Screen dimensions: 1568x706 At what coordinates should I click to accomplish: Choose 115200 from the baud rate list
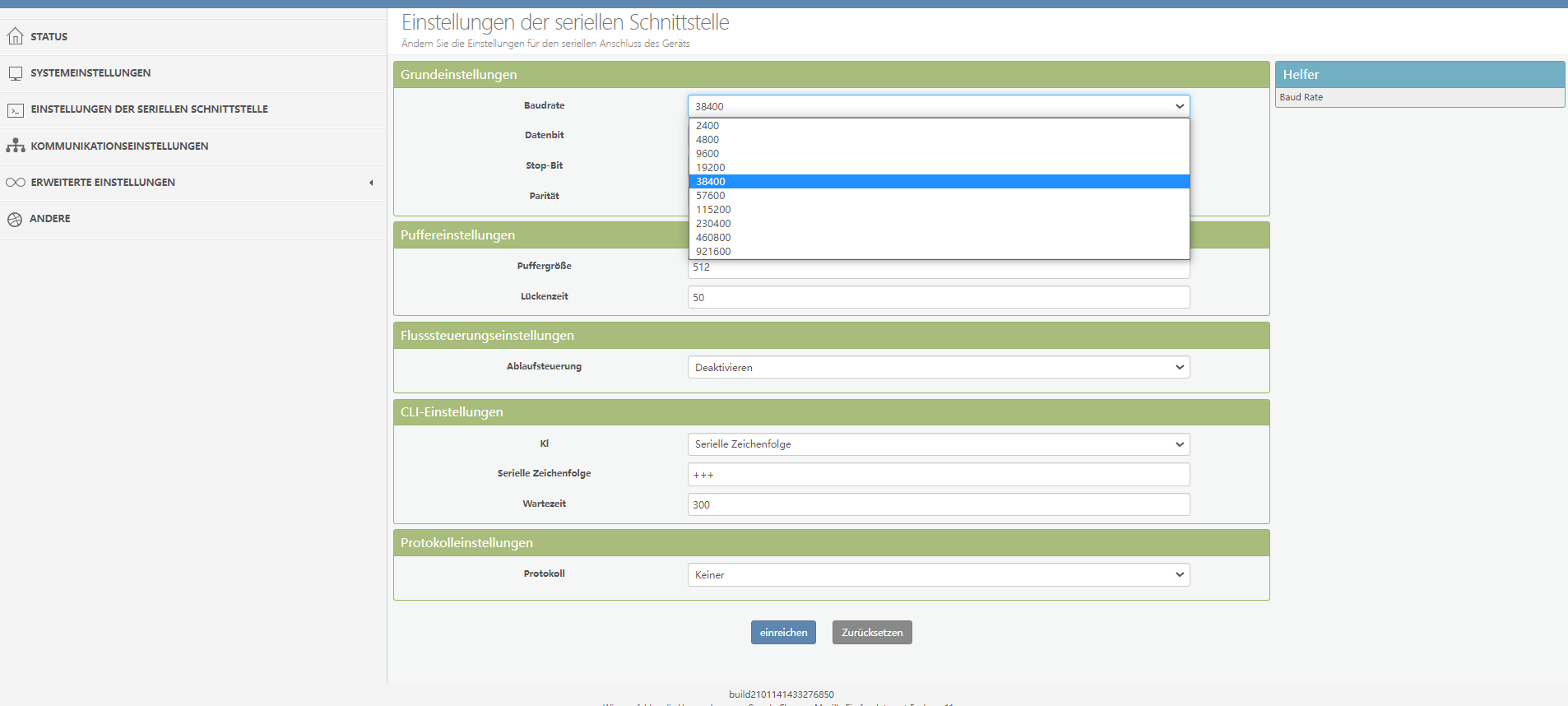click(713, 210)
